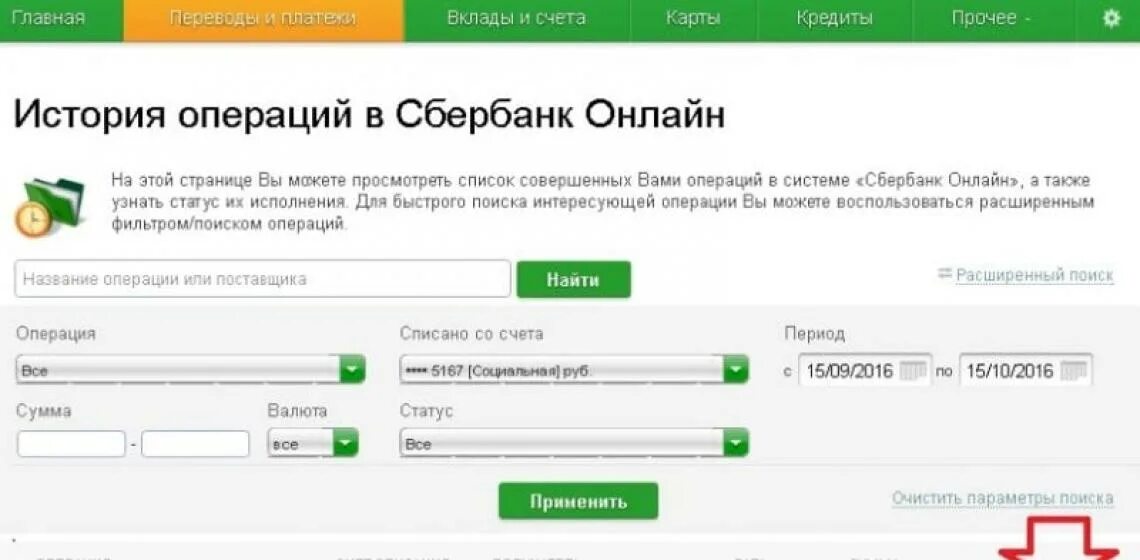The width and height of the screenshot is (1140, 560).
Task: Click the minimum Сумма field
Action: [x=71, y=444]
